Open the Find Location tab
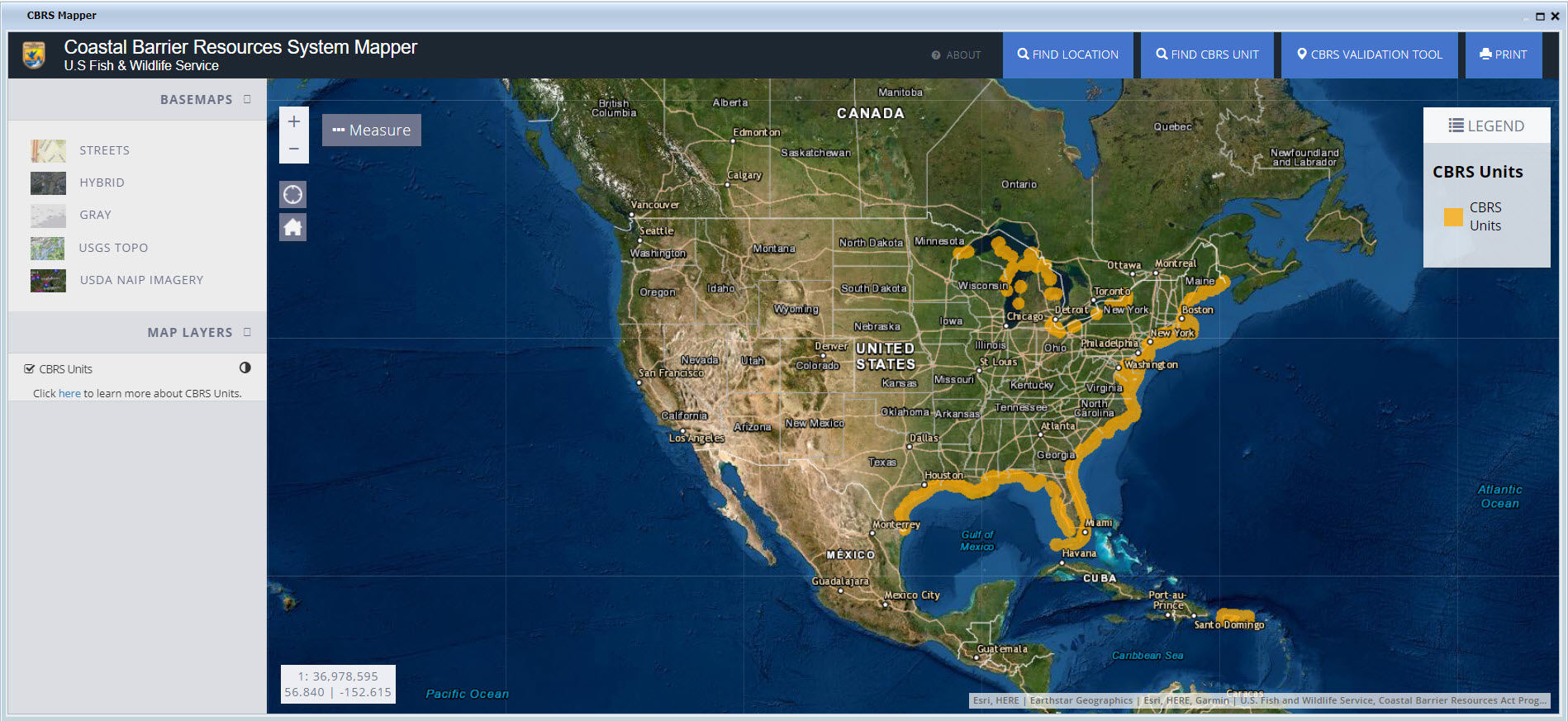Screen dimensions: 1568x721 click(1067, 55)
